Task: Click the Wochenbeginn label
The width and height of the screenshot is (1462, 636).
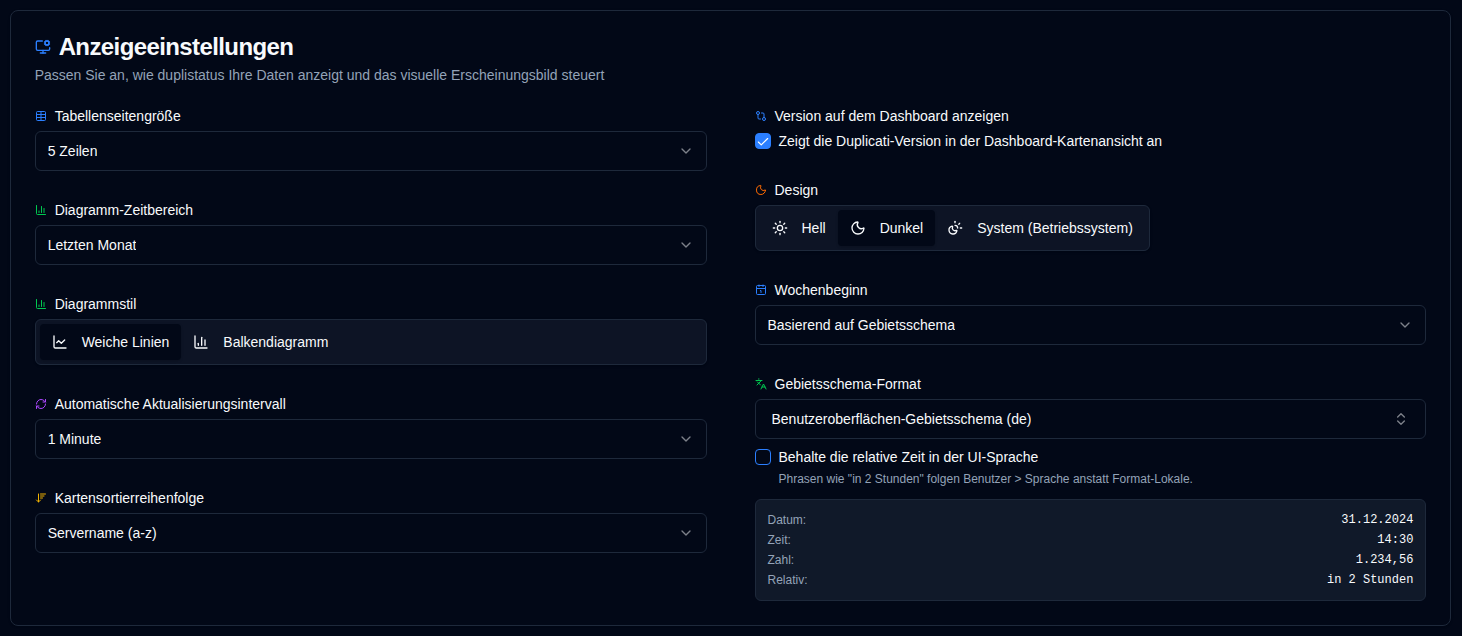Action: click(x=821, y=290)
